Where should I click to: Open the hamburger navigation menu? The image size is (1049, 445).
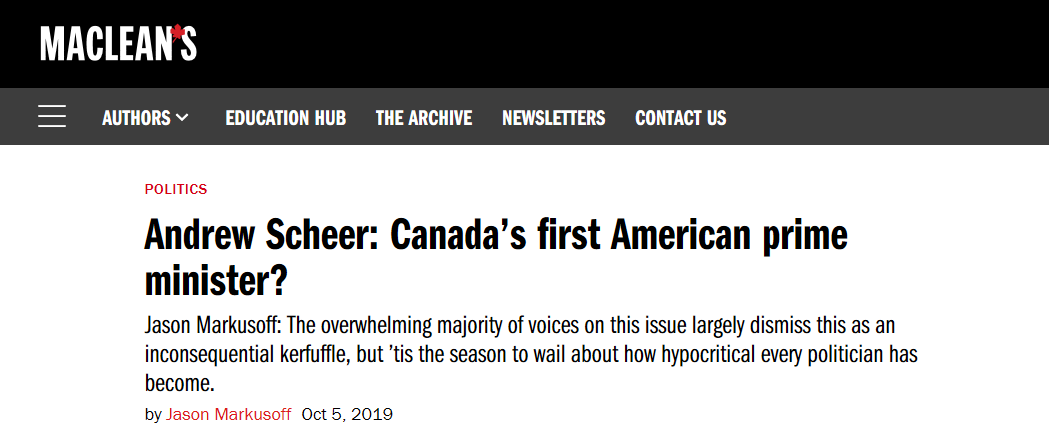52,117
